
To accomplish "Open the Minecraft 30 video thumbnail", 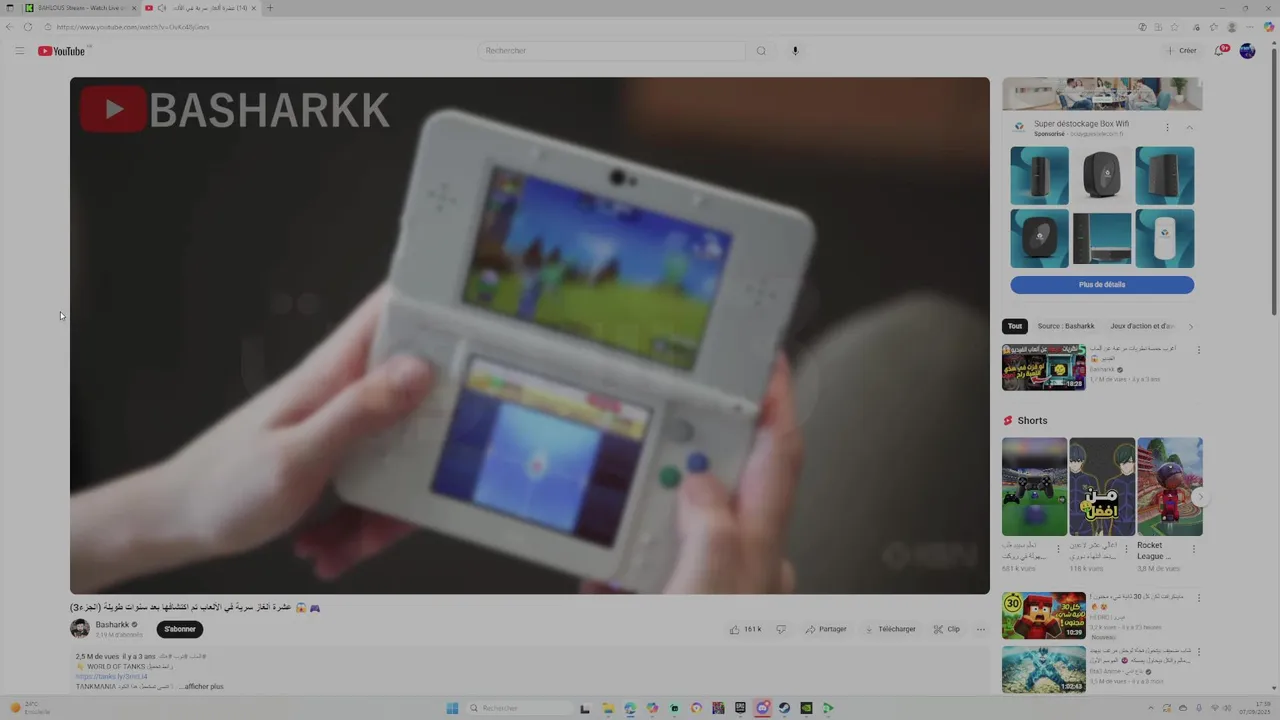I will [x=1044, y=616].
